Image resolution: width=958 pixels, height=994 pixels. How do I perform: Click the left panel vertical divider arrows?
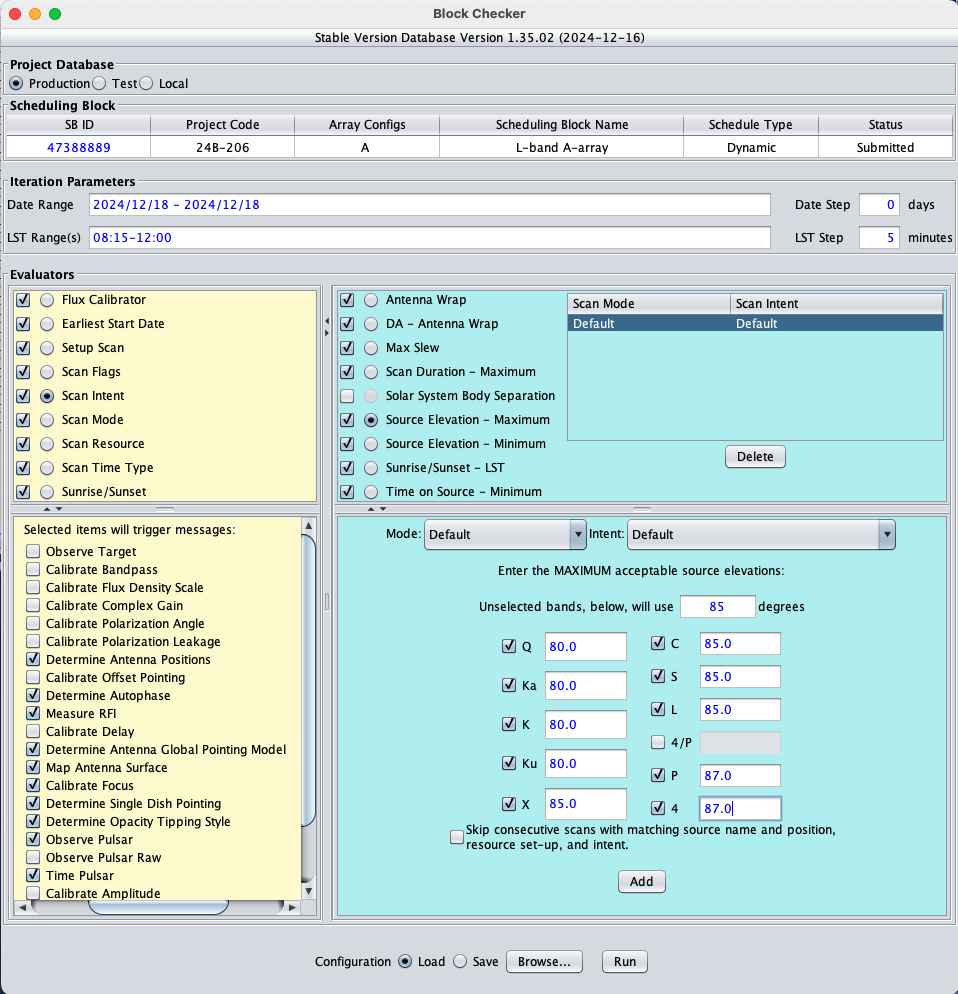[x=48, y=508]
